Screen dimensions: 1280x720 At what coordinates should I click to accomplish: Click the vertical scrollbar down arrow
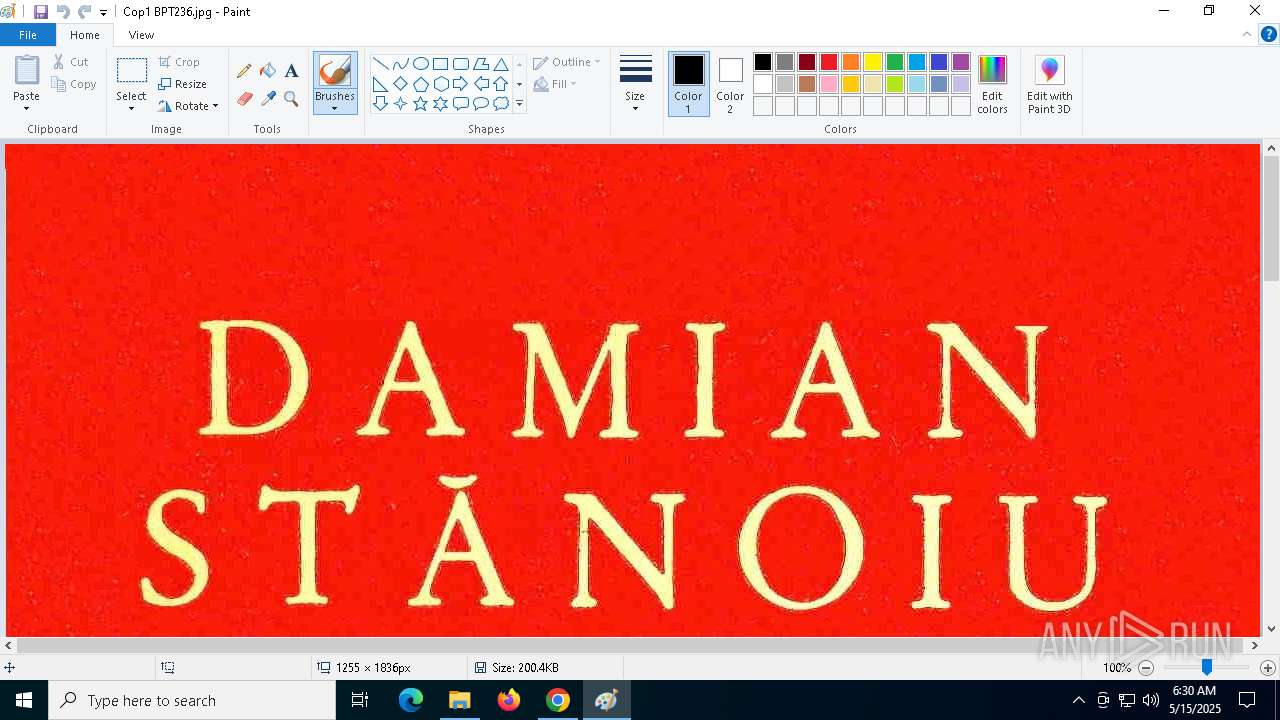click(1271, 629)
